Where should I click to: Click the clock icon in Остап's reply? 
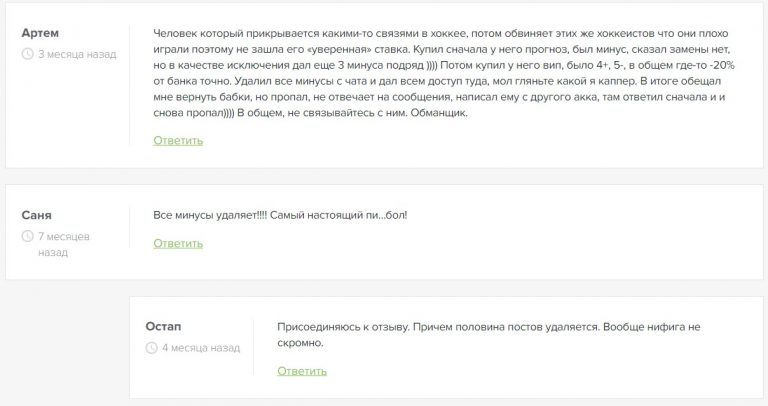click(x=151, y=348)
